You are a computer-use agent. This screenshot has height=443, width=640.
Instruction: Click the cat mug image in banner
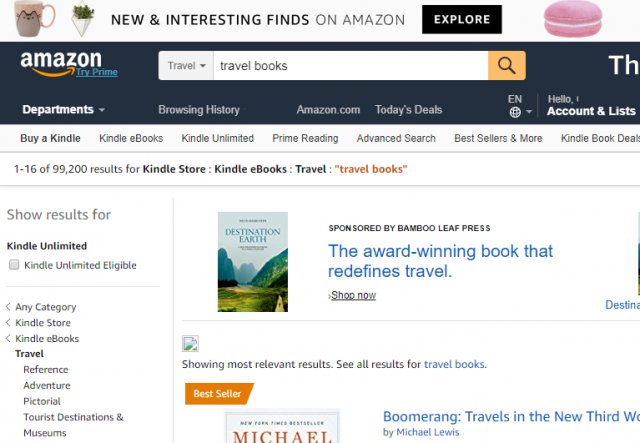point(33,18)
